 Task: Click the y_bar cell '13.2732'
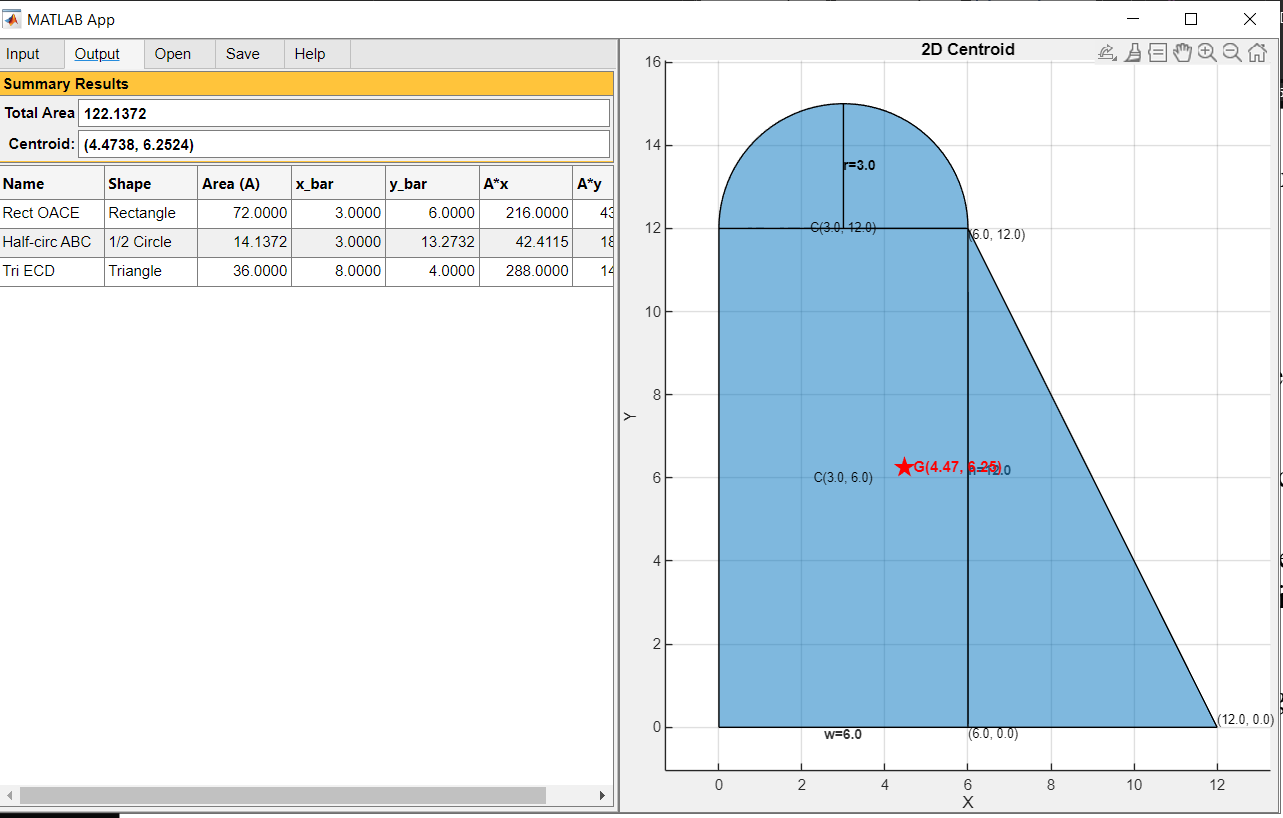point(433,242)
